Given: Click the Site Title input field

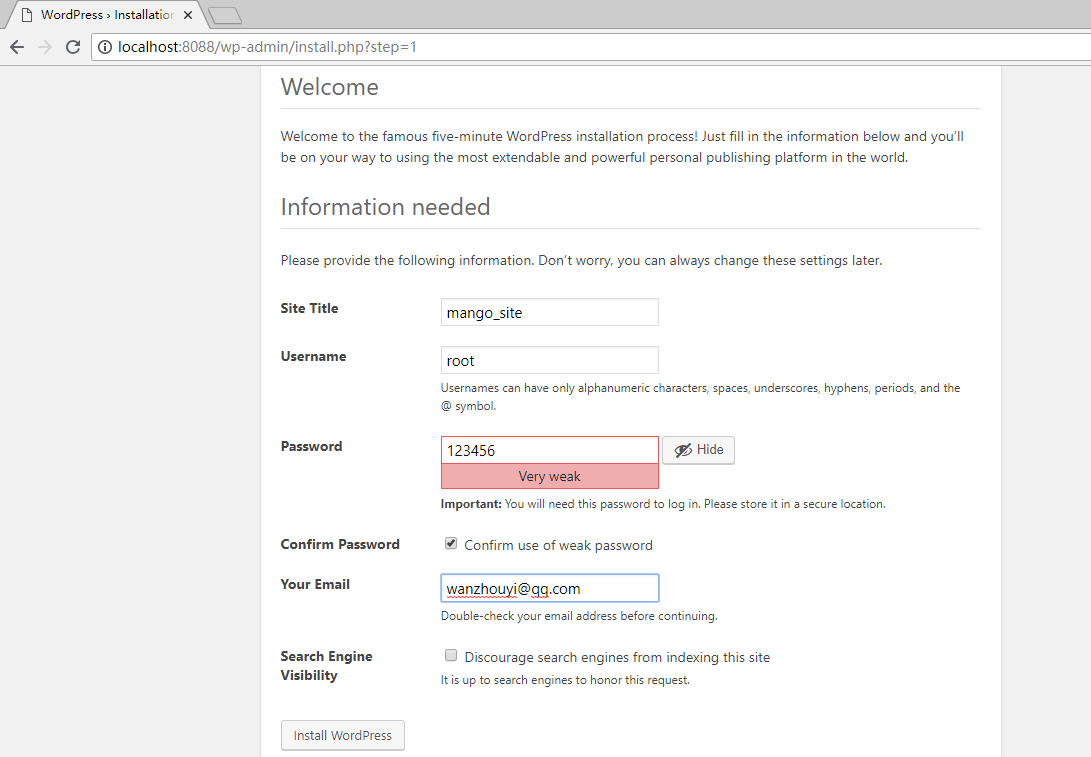Looking at the screenshot, I should point(549,312).
